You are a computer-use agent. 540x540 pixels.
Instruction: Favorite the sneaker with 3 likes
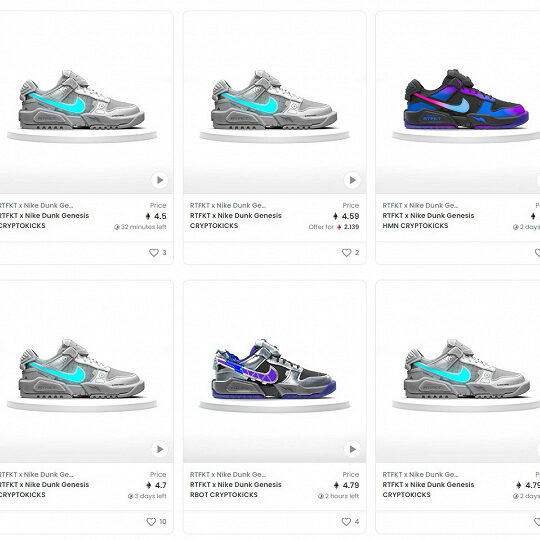[154, 252]
